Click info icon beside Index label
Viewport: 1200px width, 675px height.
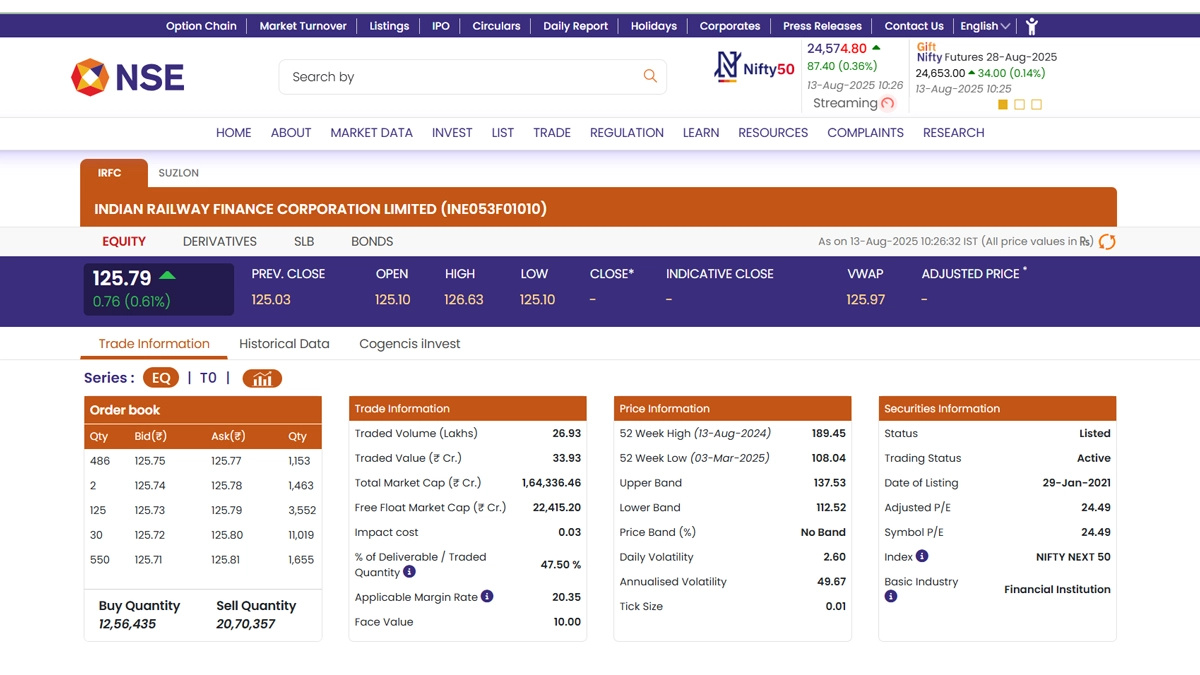click(x=922, y=556)
